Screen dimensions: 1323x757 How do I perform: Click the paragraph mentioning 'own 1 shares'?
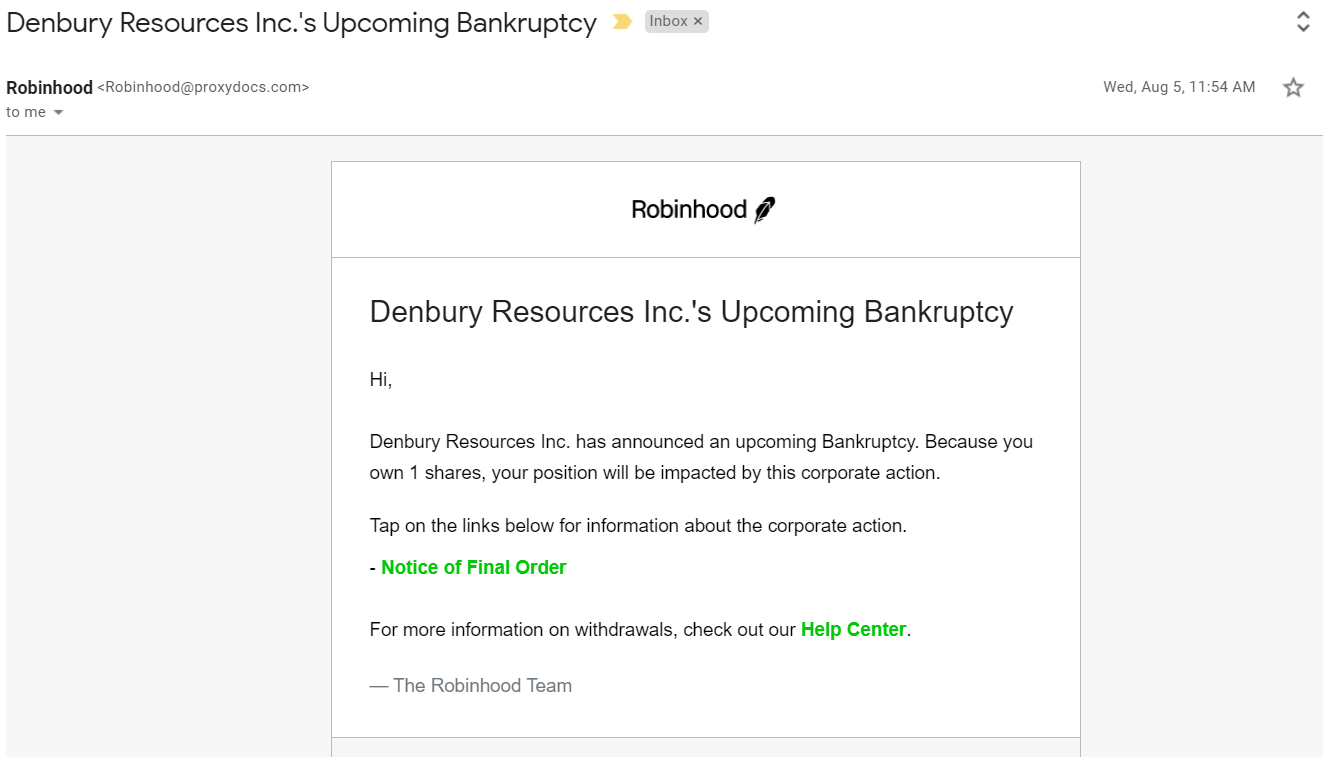point(701,457)
